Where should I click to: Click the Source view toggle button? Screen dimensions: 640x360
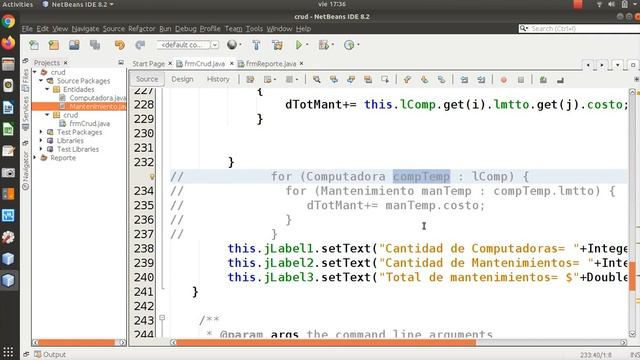coord(147,79)
